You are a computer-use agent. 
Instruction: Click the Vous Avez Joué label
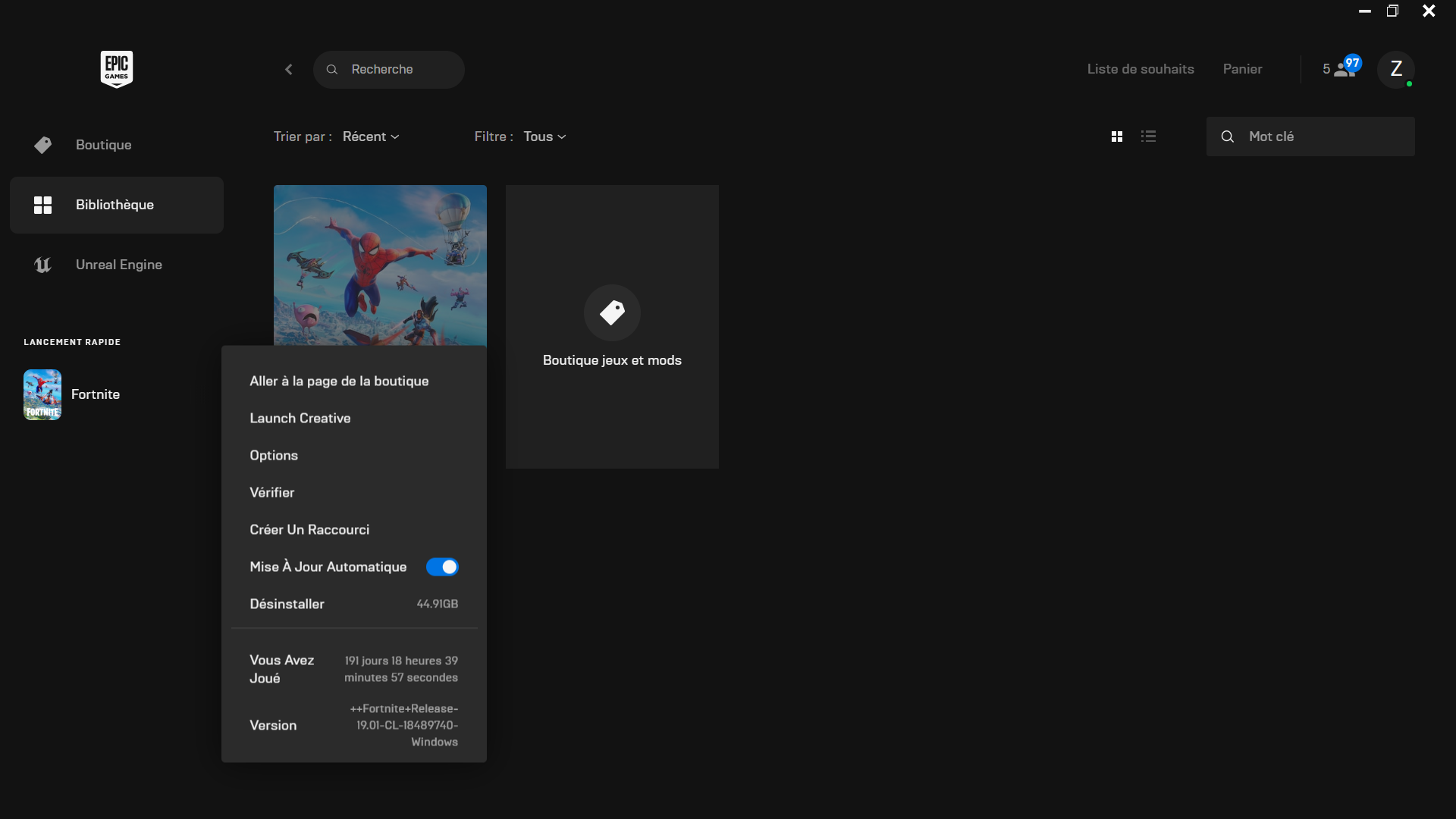tap(282, 670)
